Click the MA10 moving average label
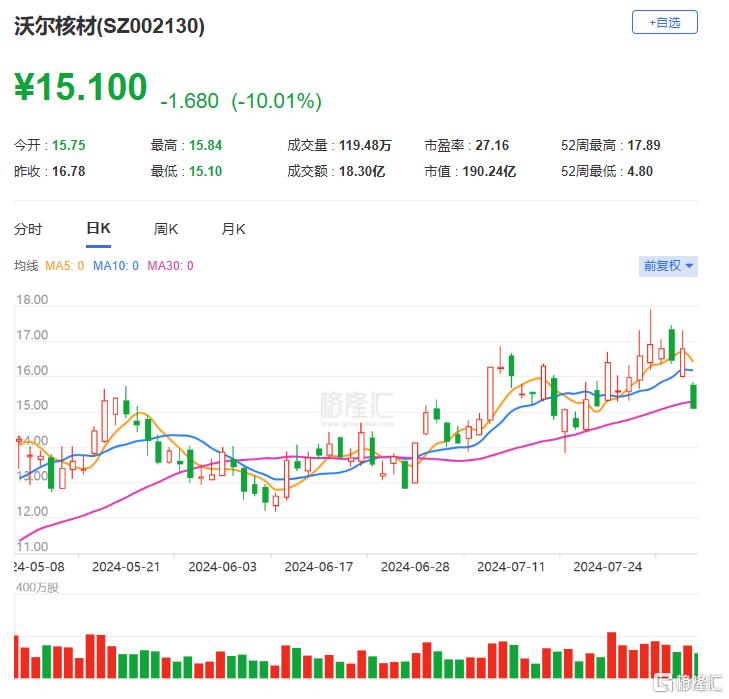The height and width of the screenshot is (699, 729). pyautogui.click(x=116, y=266)
